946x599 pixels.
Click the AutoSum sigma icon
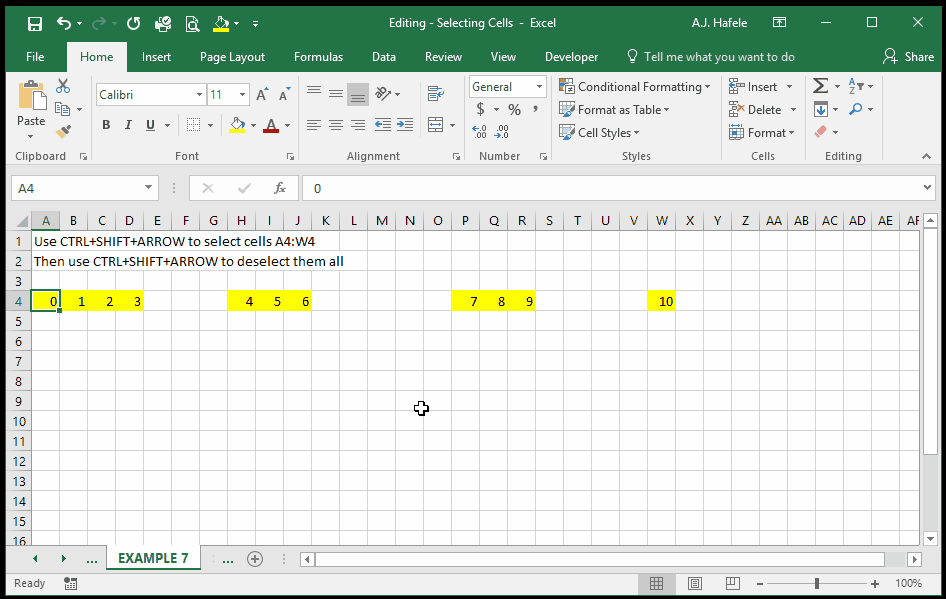tap(820, 86)
